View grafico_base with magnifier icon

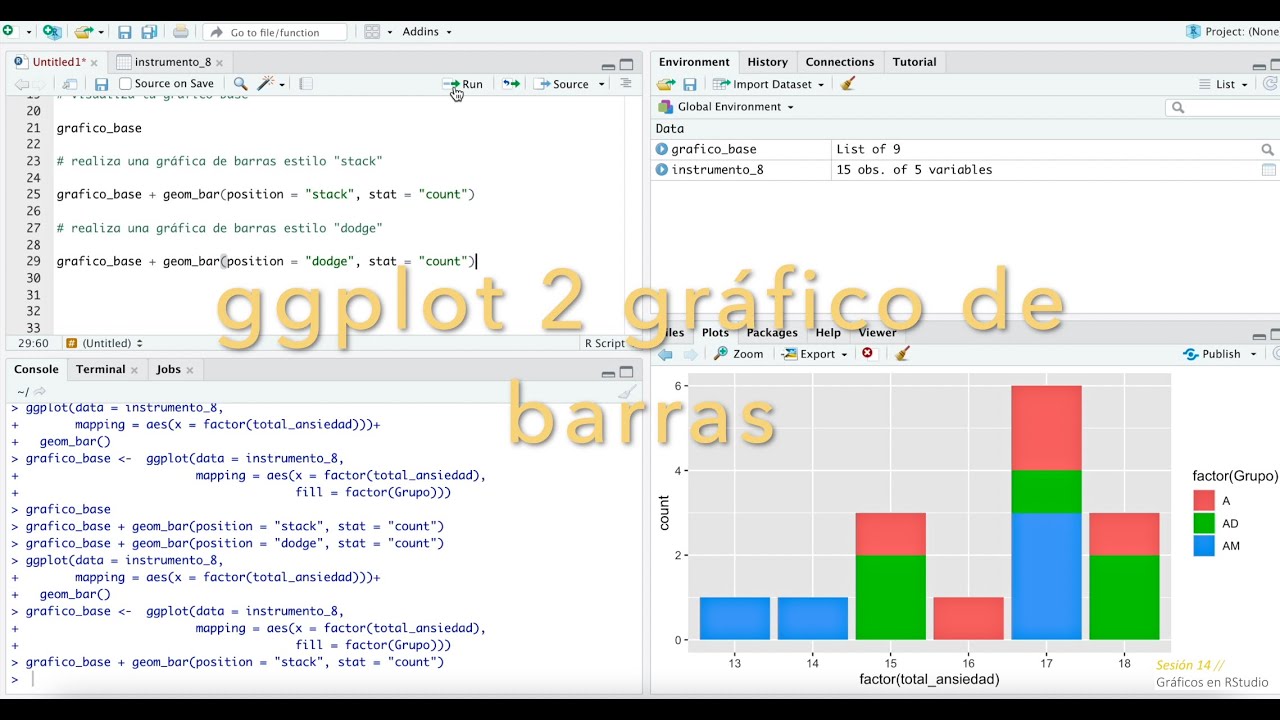pyautogui.click(x=1268, y=149)
